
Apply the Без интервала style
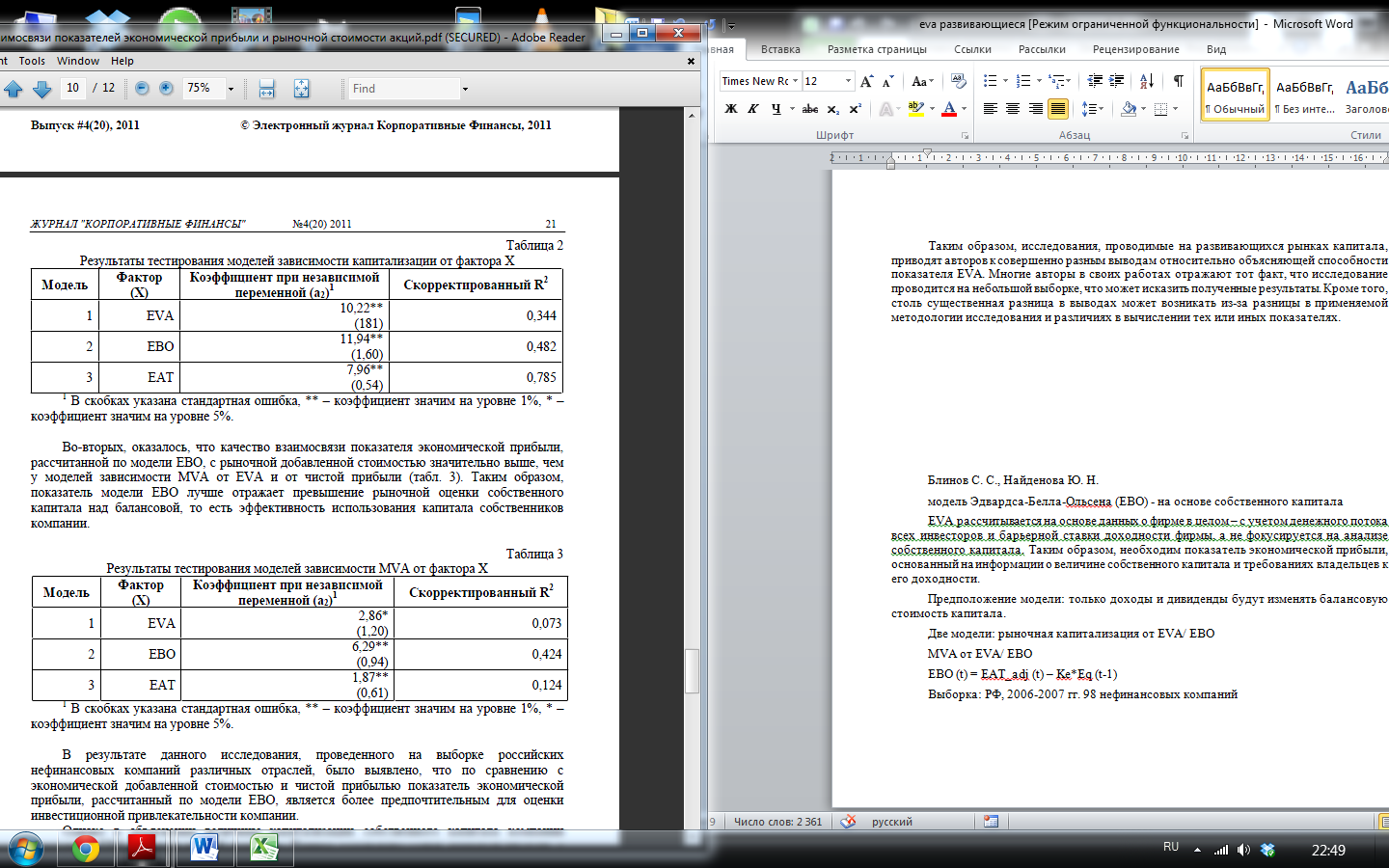(1305, 95)
